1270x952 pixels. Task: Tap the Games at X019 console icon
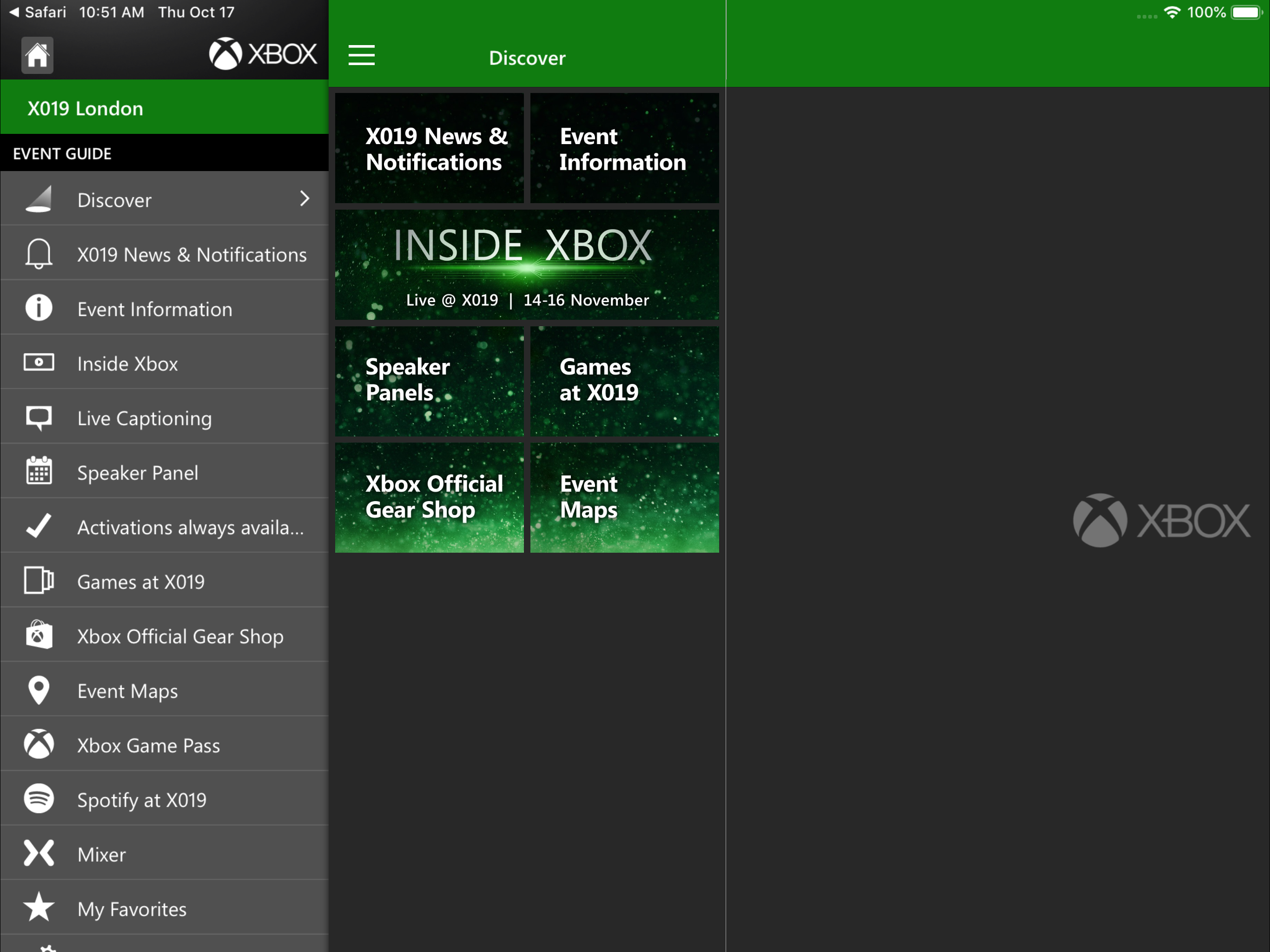point(39,580)
